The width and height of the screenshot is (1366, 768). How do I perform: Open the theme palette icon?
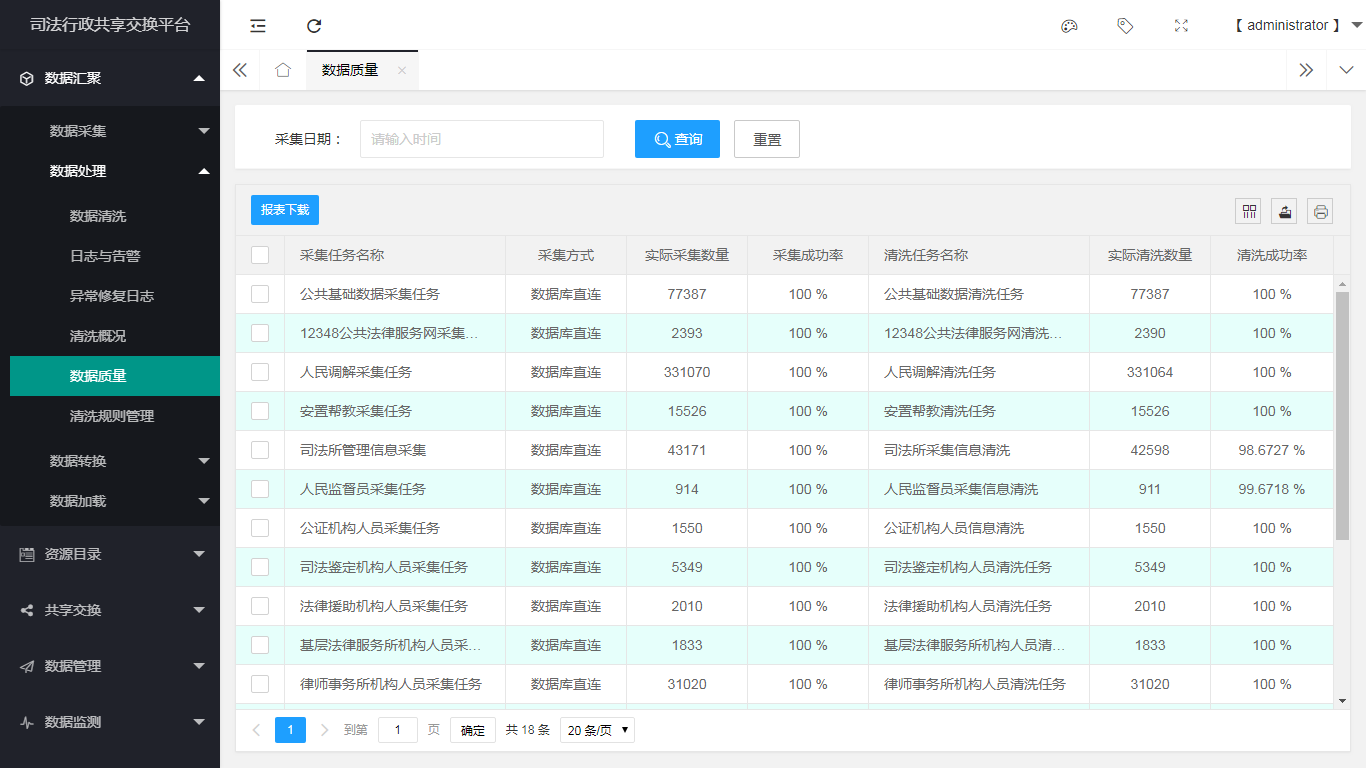point(1069,26)
